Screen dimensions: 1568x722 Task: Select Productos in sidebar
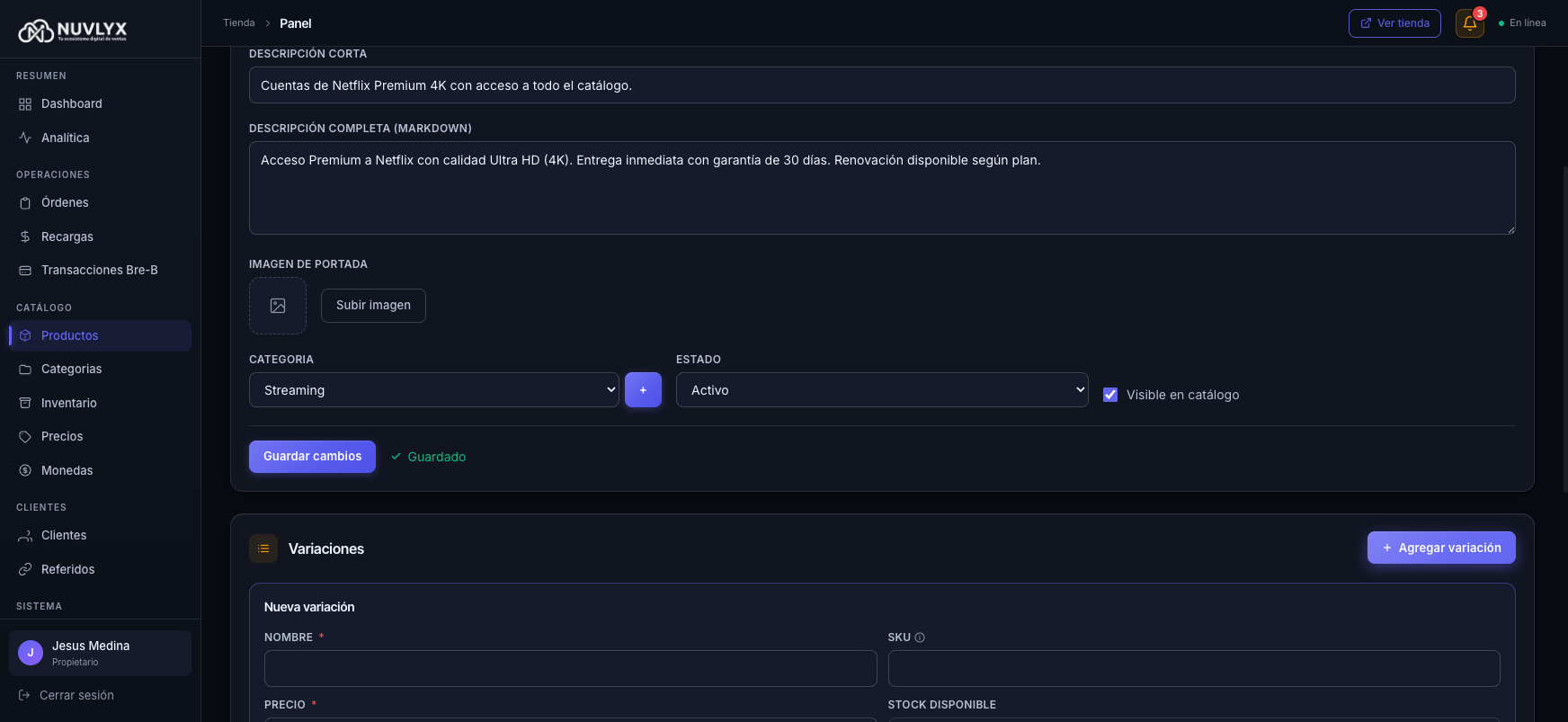pos(100,335)
